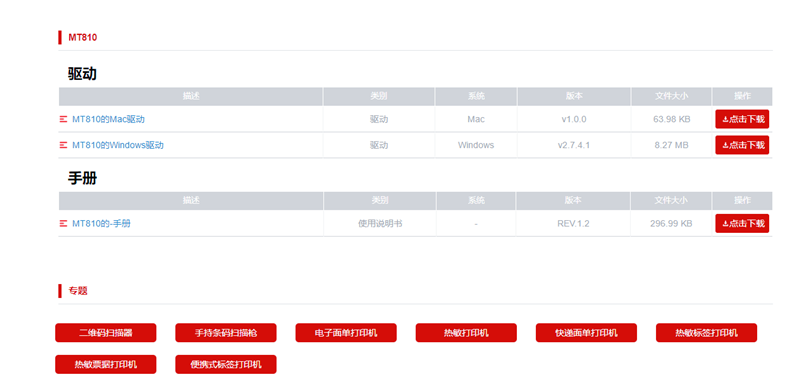Download the Mac driver via 点击下载
Image resolution: width=800 pixels, height=392 pixels.
click(x=742, y=119)
